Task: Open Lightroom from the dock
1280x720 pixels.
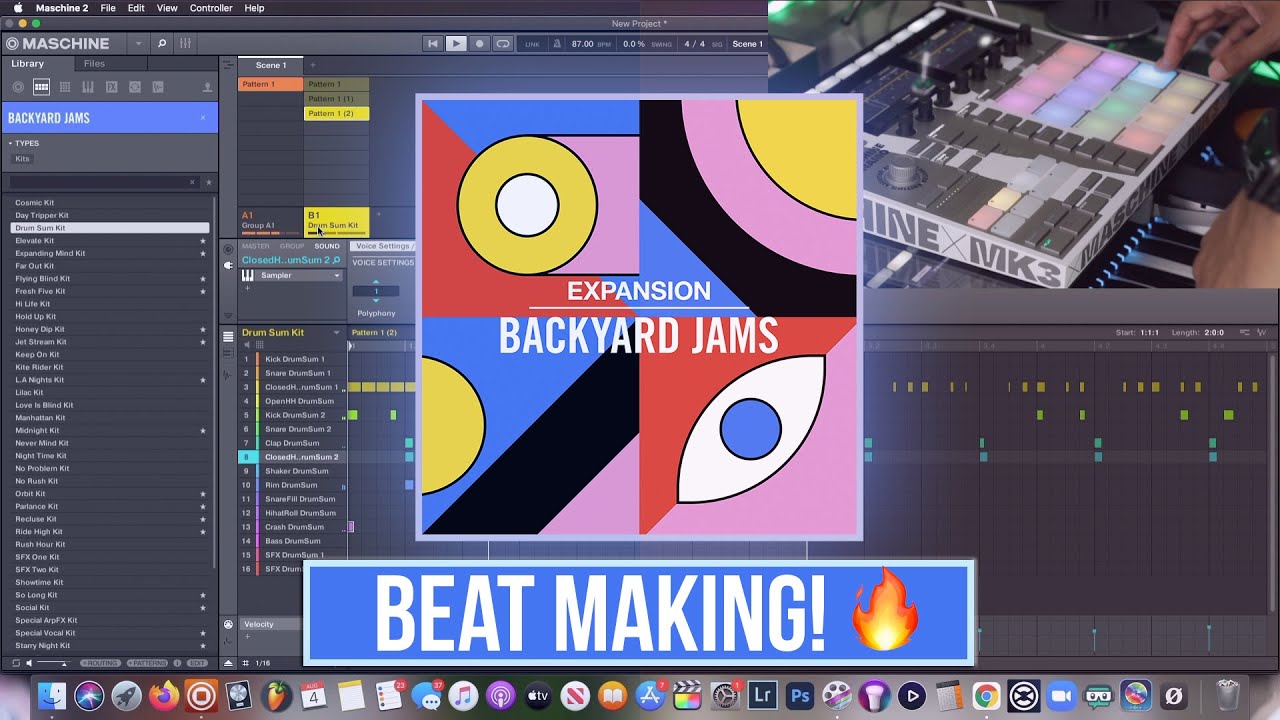Action: click(x=761, y=695)
